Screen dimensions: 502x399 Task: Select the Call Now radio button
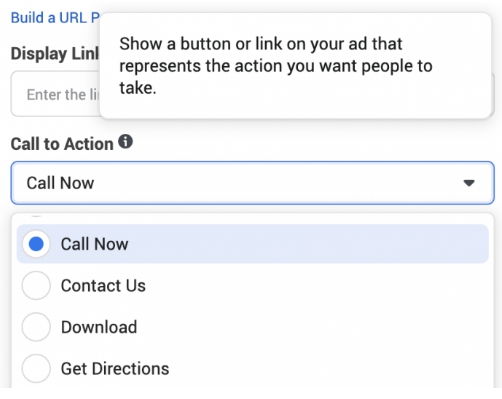[36, 244]
